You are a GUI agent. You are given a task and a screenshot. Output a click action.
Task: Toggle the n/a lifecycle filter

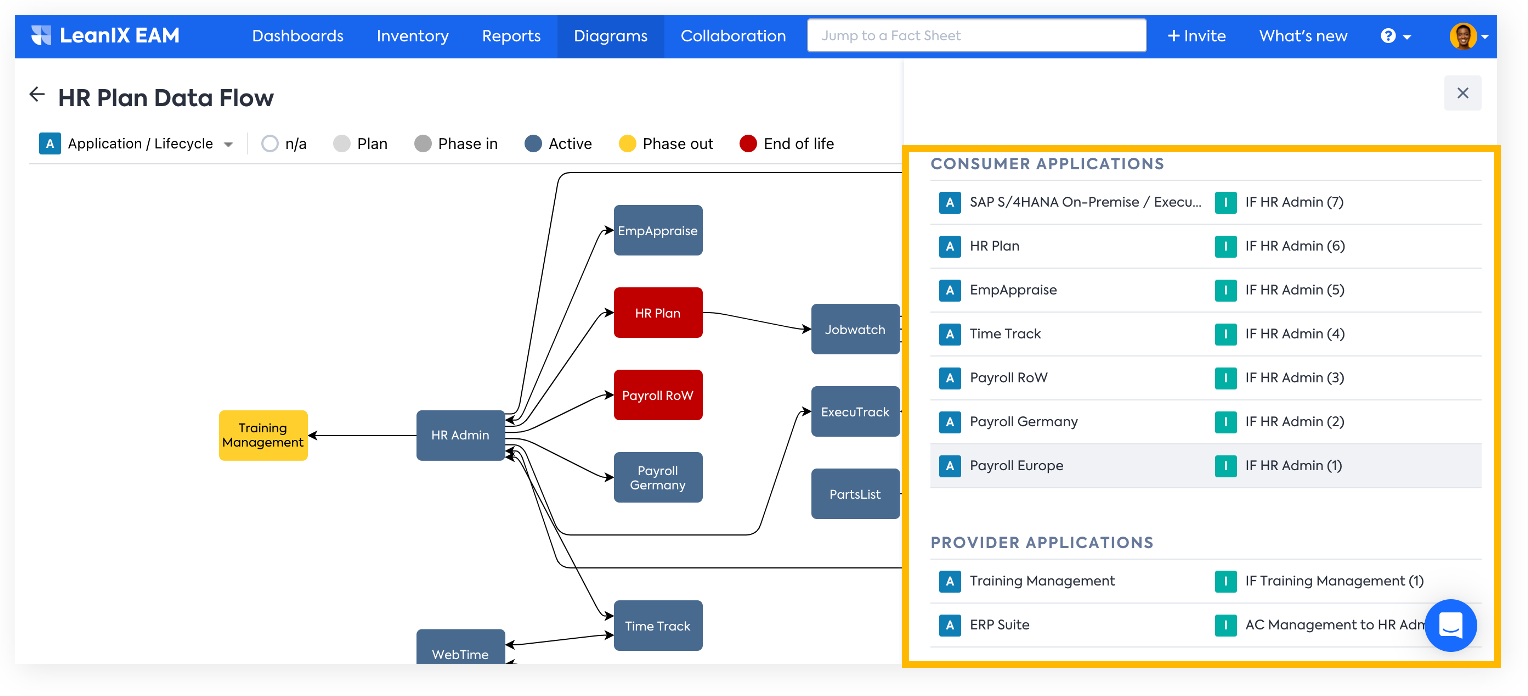point(283,144)
